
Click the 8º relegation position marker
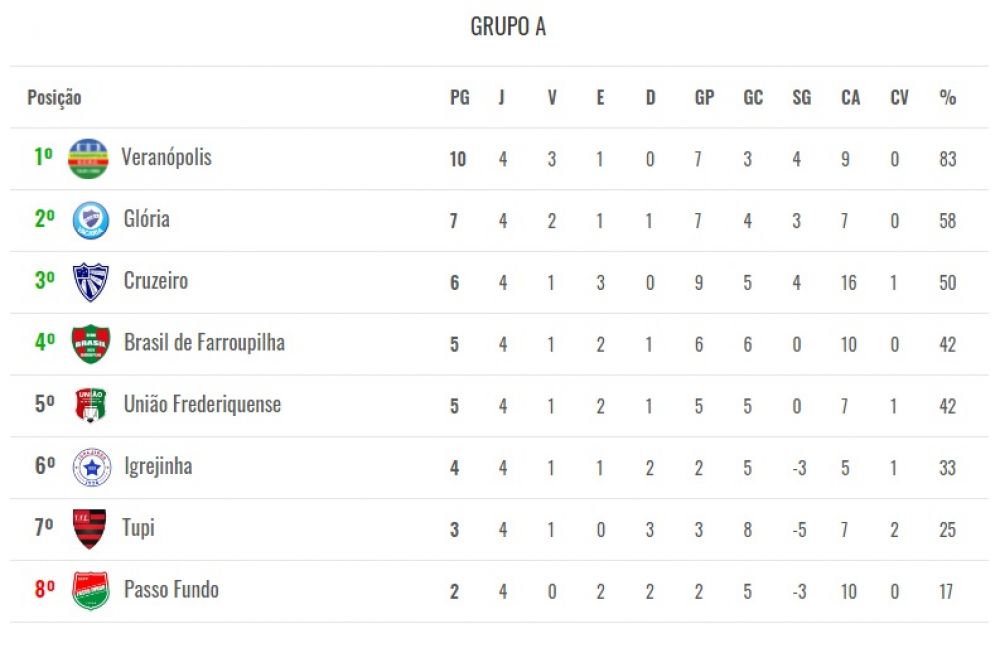(45, 588)
